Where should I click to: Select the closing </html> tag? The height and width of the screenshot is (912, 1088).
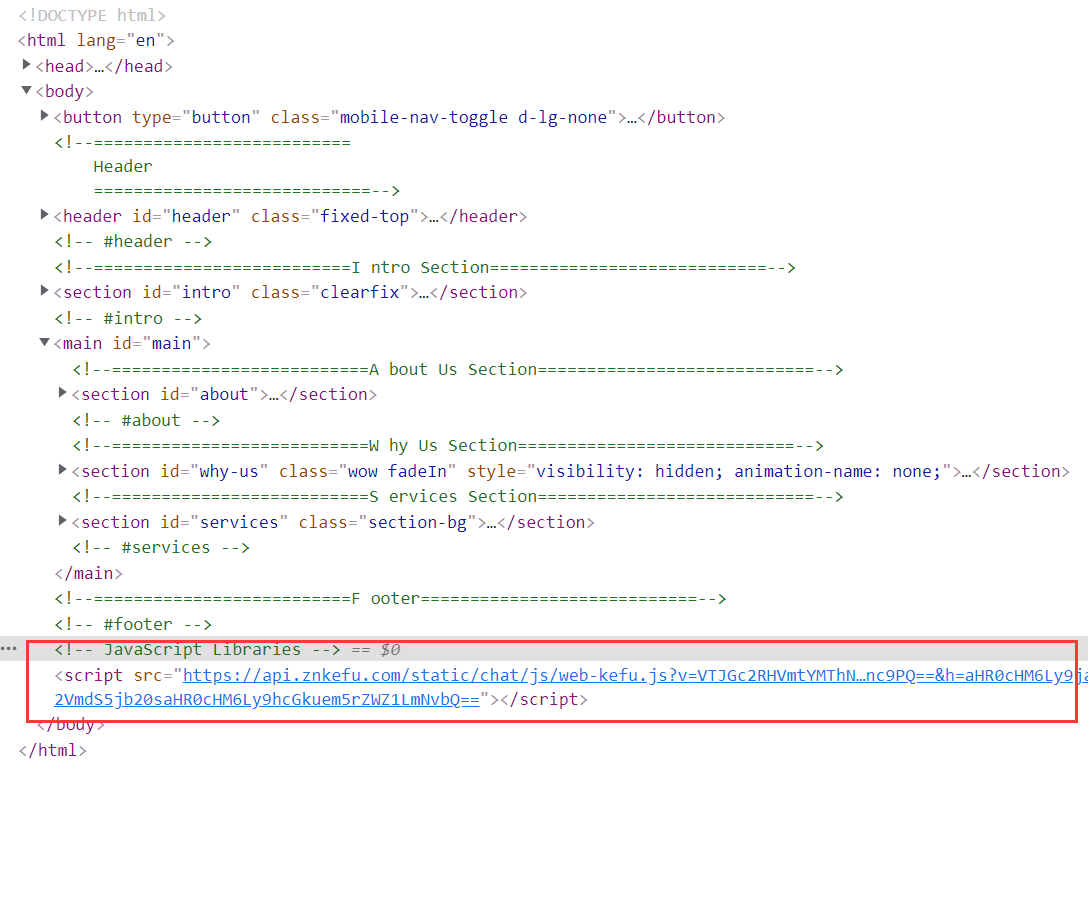click(53, 750)
